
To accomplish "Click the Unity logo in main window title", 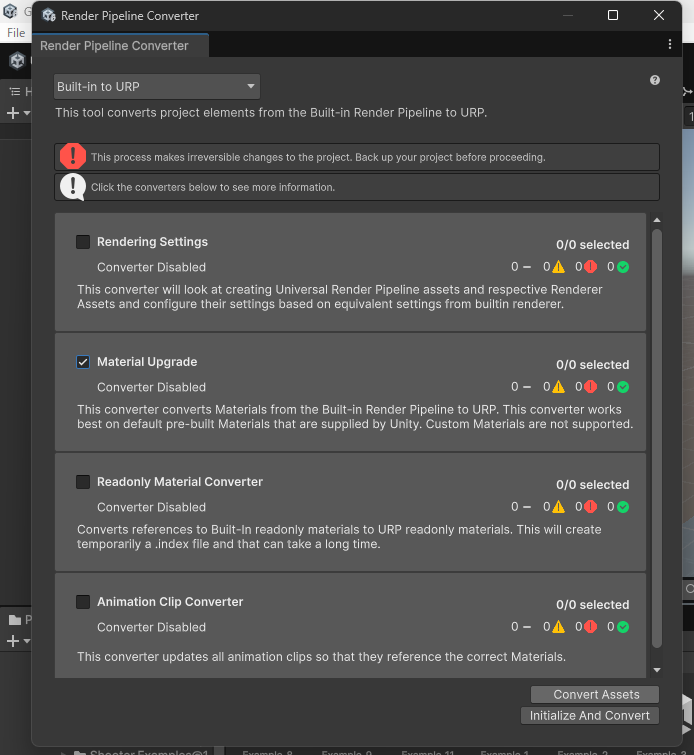I will (x=10, y=11).
